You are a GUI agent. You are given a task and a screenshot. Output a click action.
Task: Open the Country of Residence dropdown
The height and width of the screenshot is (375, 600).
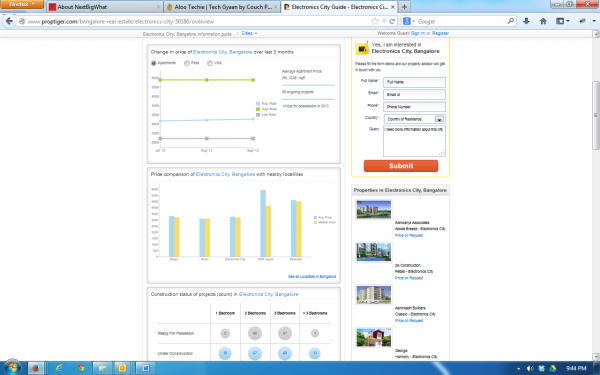tap(414, 119)
